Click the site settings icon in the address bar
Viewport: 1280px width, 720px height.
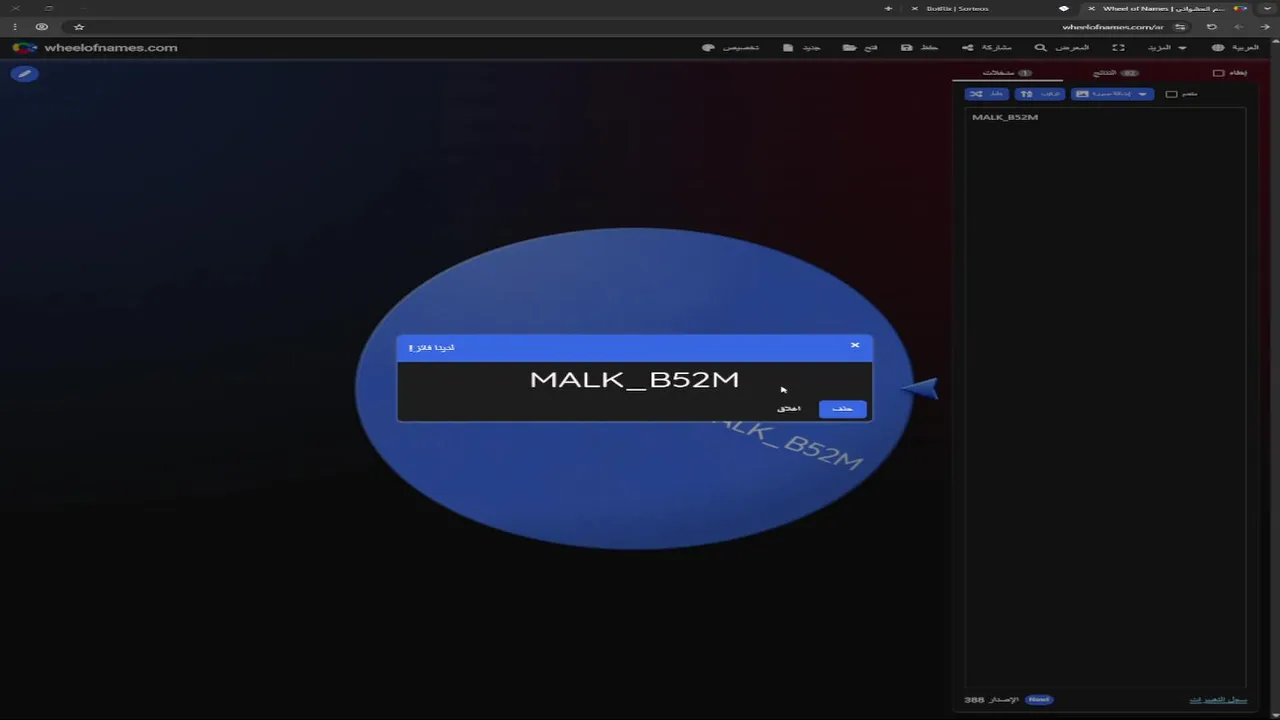coord(1181,27)
